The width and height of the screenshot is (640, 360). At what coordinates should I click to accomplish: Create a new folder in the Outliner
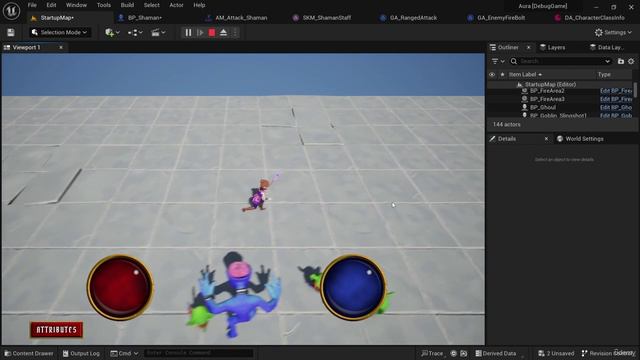click(x=621, y=61)
